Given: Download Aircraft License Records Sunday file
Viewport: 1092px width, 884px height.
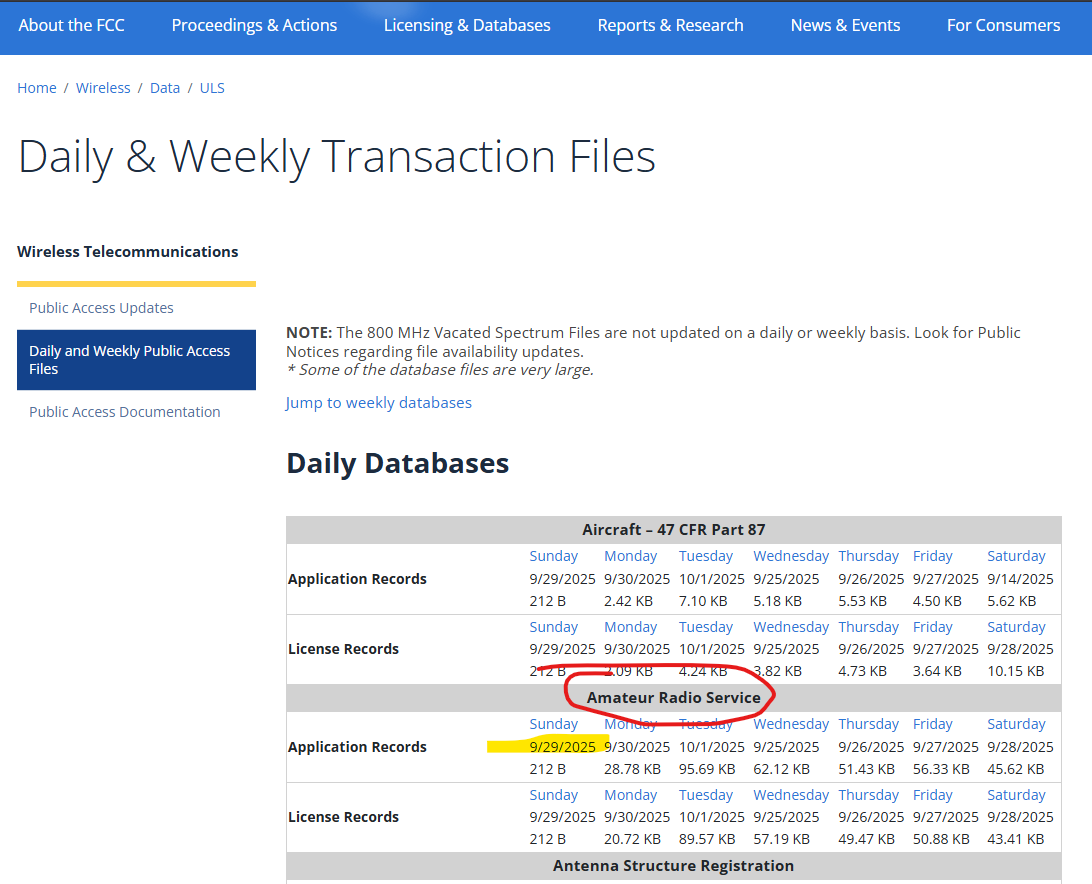Looking at the screenshot, I should tap(554, 627).
